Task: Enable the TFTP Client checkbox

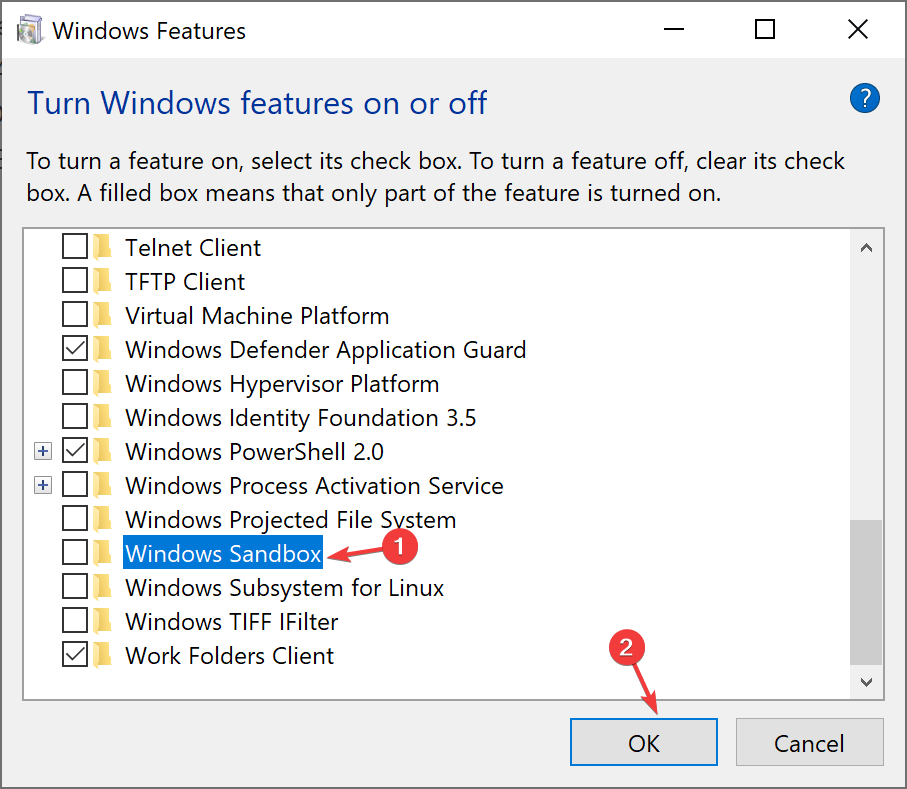Action: tap(75, 281)
